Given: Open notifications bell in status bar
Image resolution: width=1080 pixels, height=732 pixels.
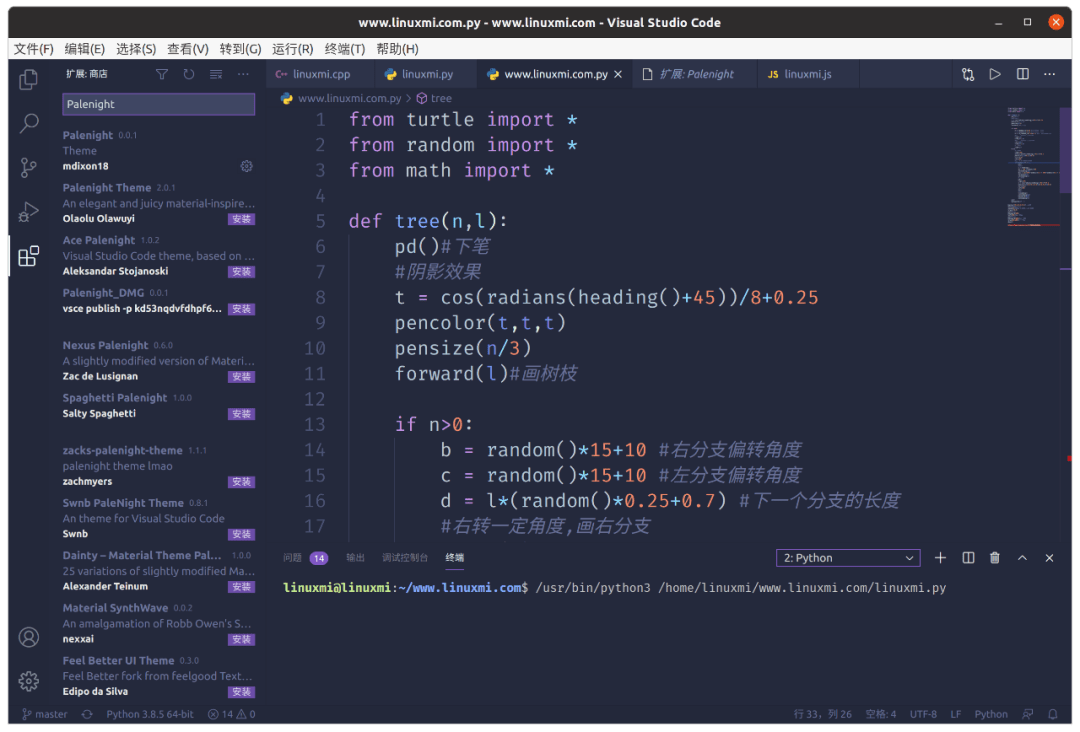Looking at the screenshot, I should 1052,714.
